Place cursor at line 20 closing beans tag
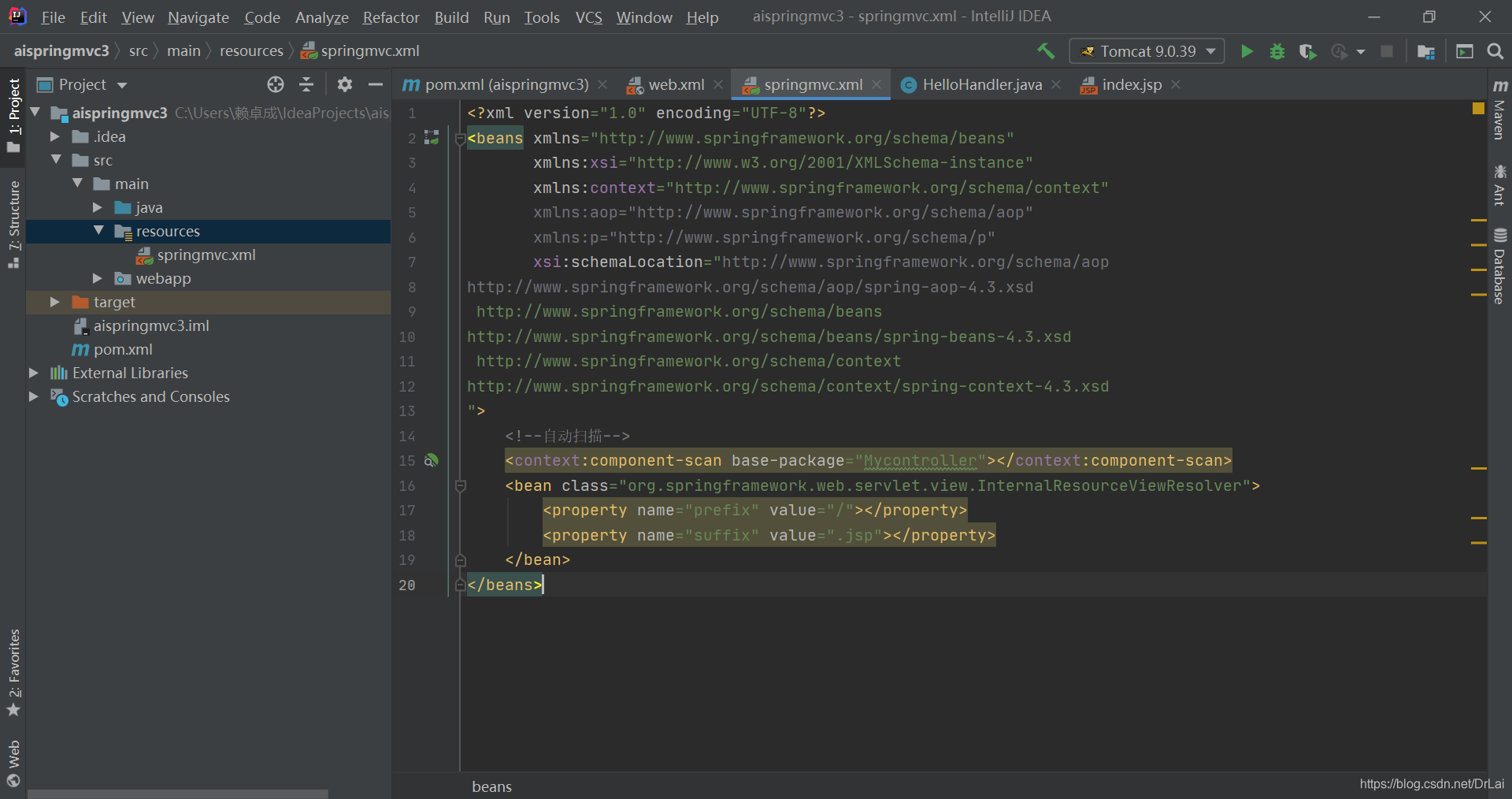 [505, 585]
